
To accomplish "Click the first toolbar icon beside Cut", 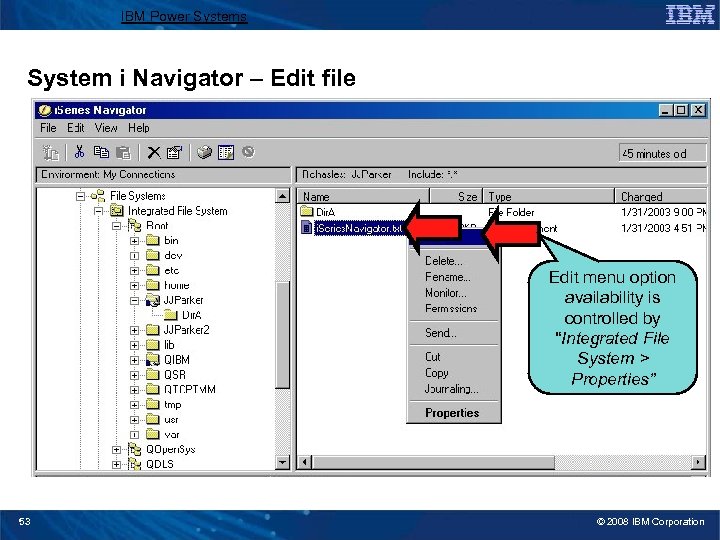I will [x=51, y=152].
